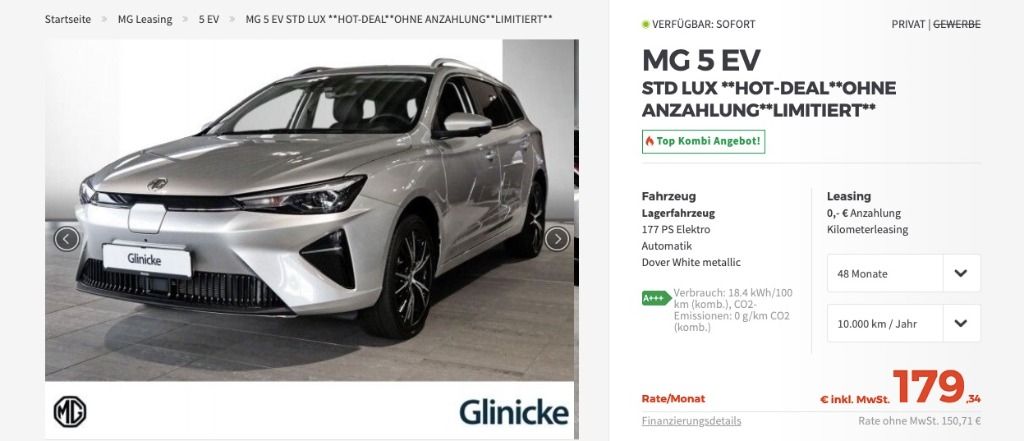
Task: Expand mileage options via chevron arrow
Action: [961, 323]
